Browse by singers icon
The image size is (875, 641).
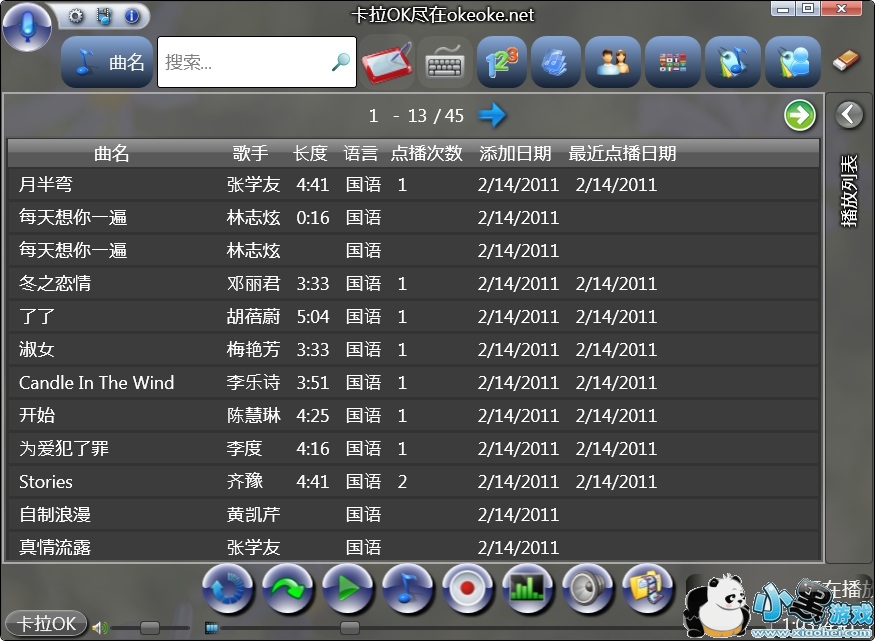click(x=612, y=62)
